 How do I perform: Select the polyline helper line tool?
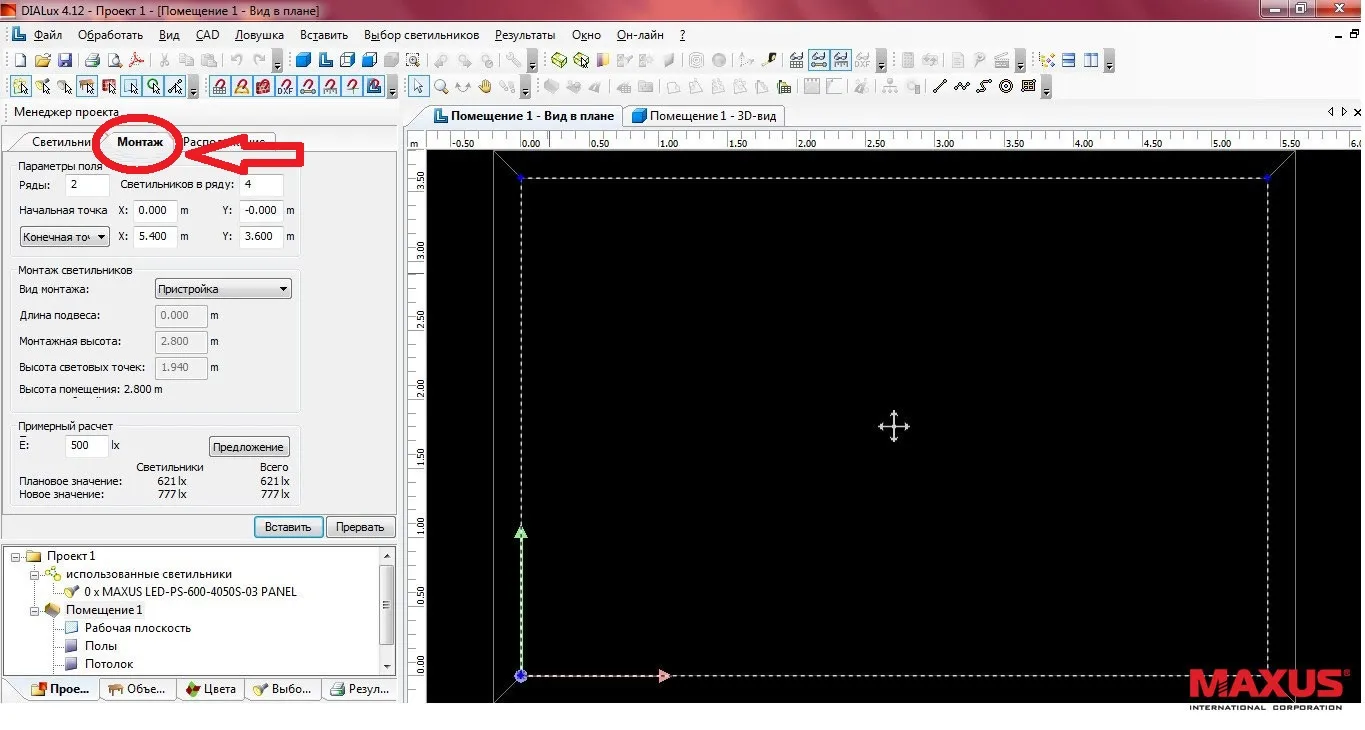[962, 86]
